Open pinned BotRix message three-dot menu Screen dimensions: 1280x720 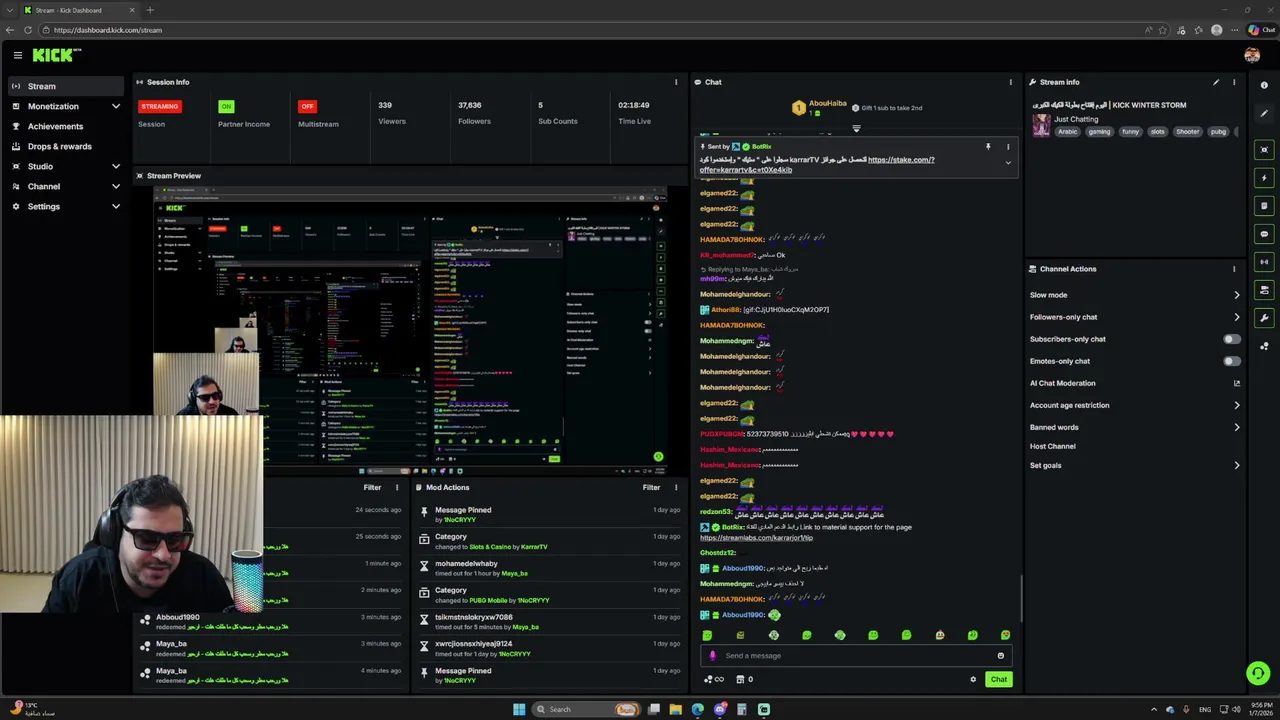(x=1008, y=147)
